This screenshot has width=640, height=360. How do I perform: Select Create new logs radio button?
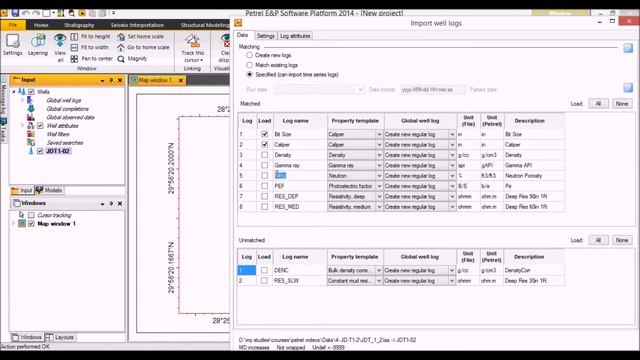click(x=249, y=55)
